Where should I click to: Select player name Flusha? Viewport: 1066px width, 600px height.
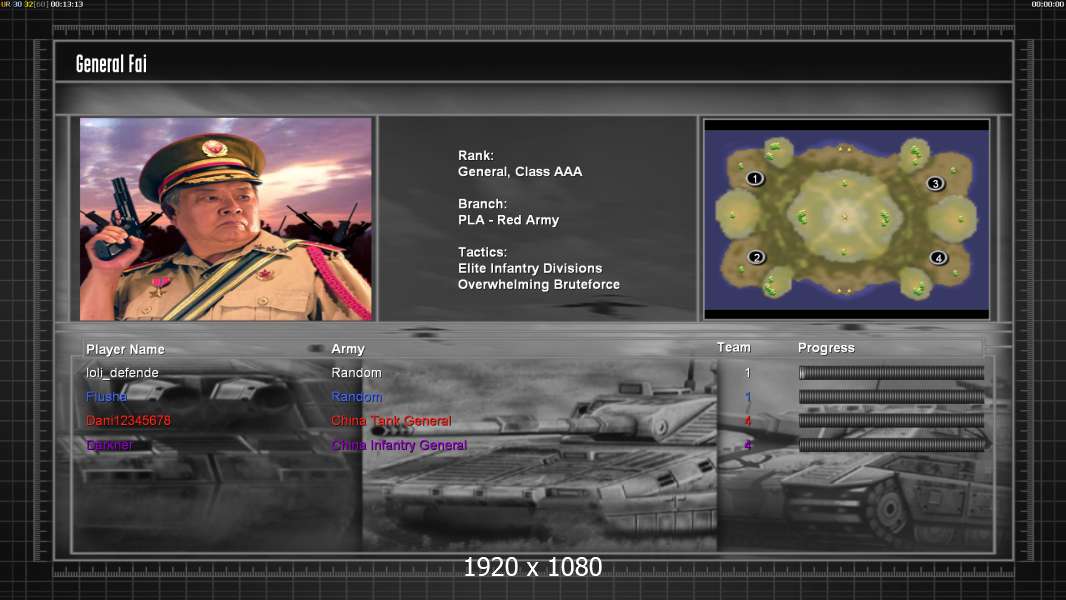[106, 396]
